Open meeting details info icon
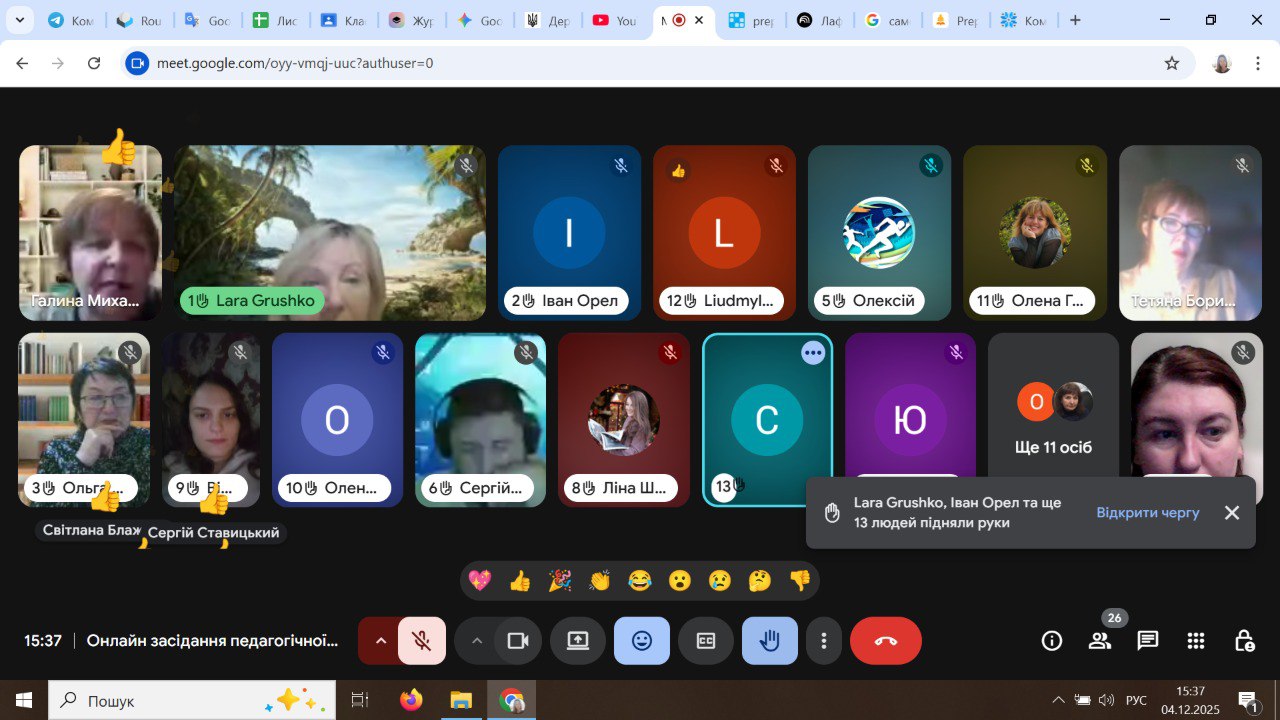 coord(1051,641)
